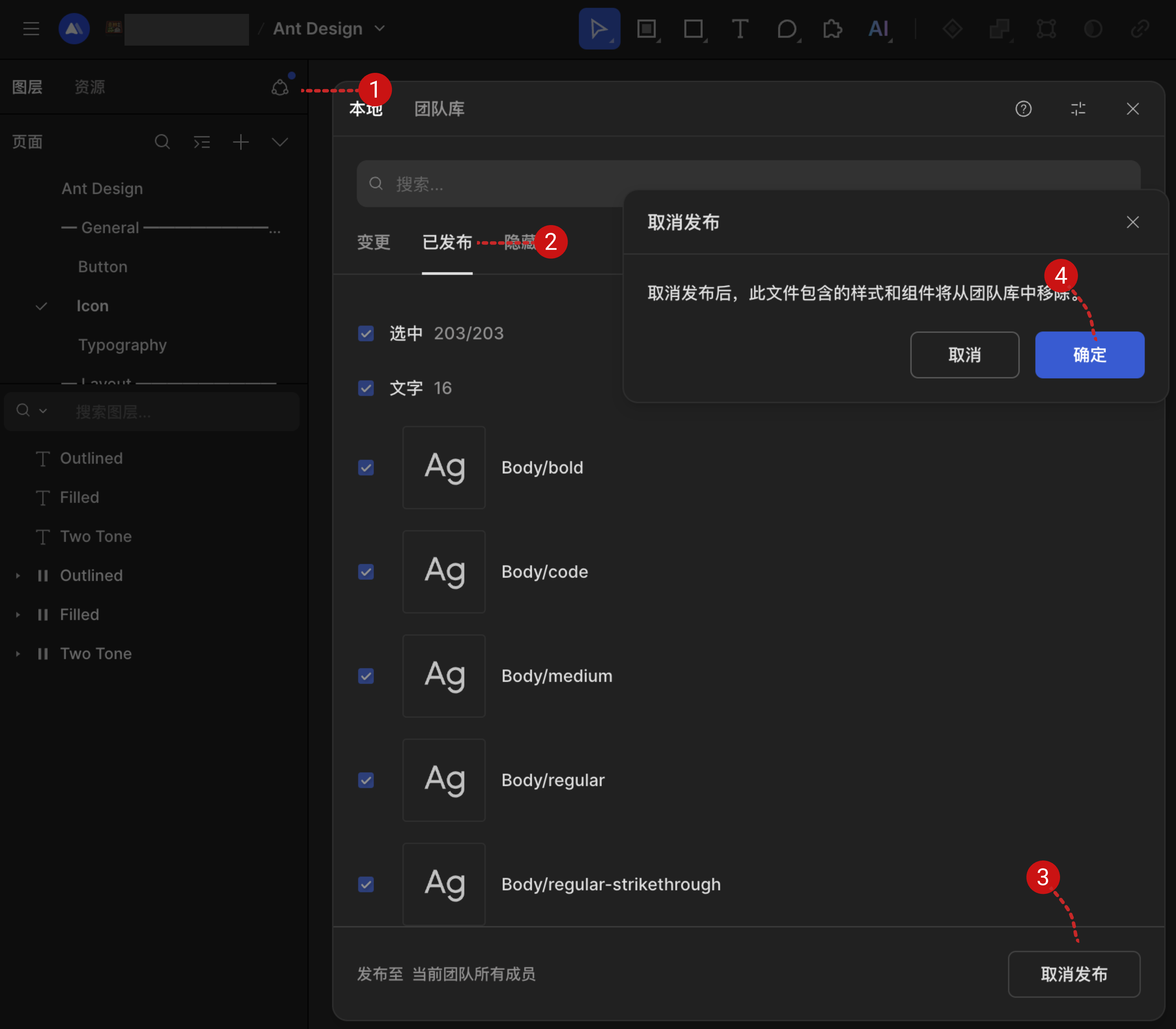Image resolution: width=1176 pixels, height=1029 pixels.
Task: Expand the Filled auto-layout group
Action: pos(18,614)
